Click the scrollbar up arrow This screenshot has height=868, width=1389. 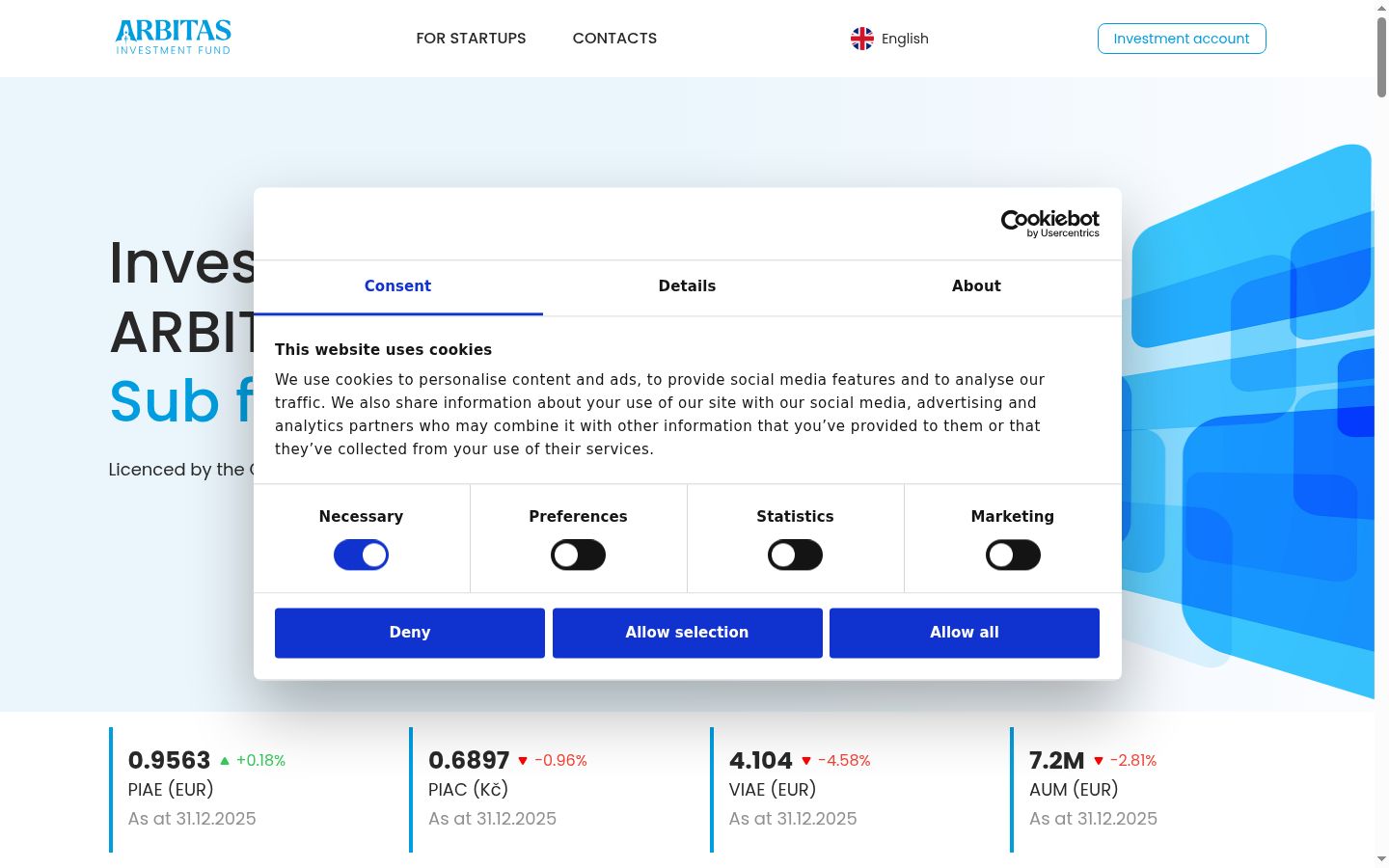click(1381, 8)
